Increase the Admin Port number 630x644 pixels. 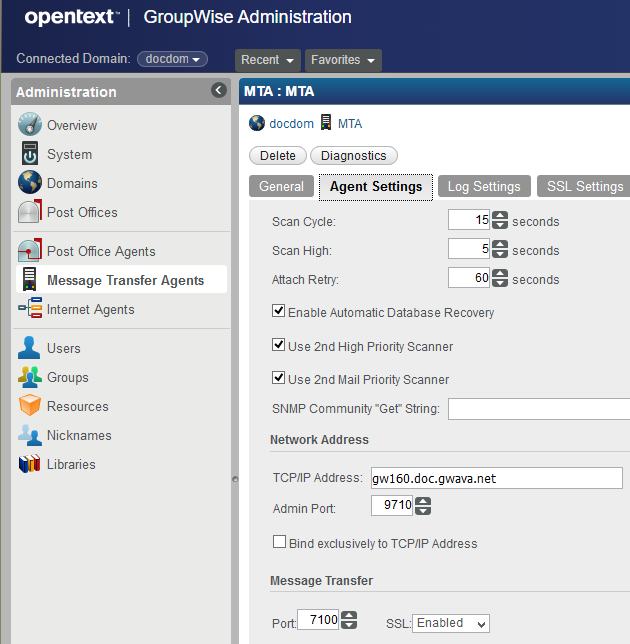click(423, 501)
